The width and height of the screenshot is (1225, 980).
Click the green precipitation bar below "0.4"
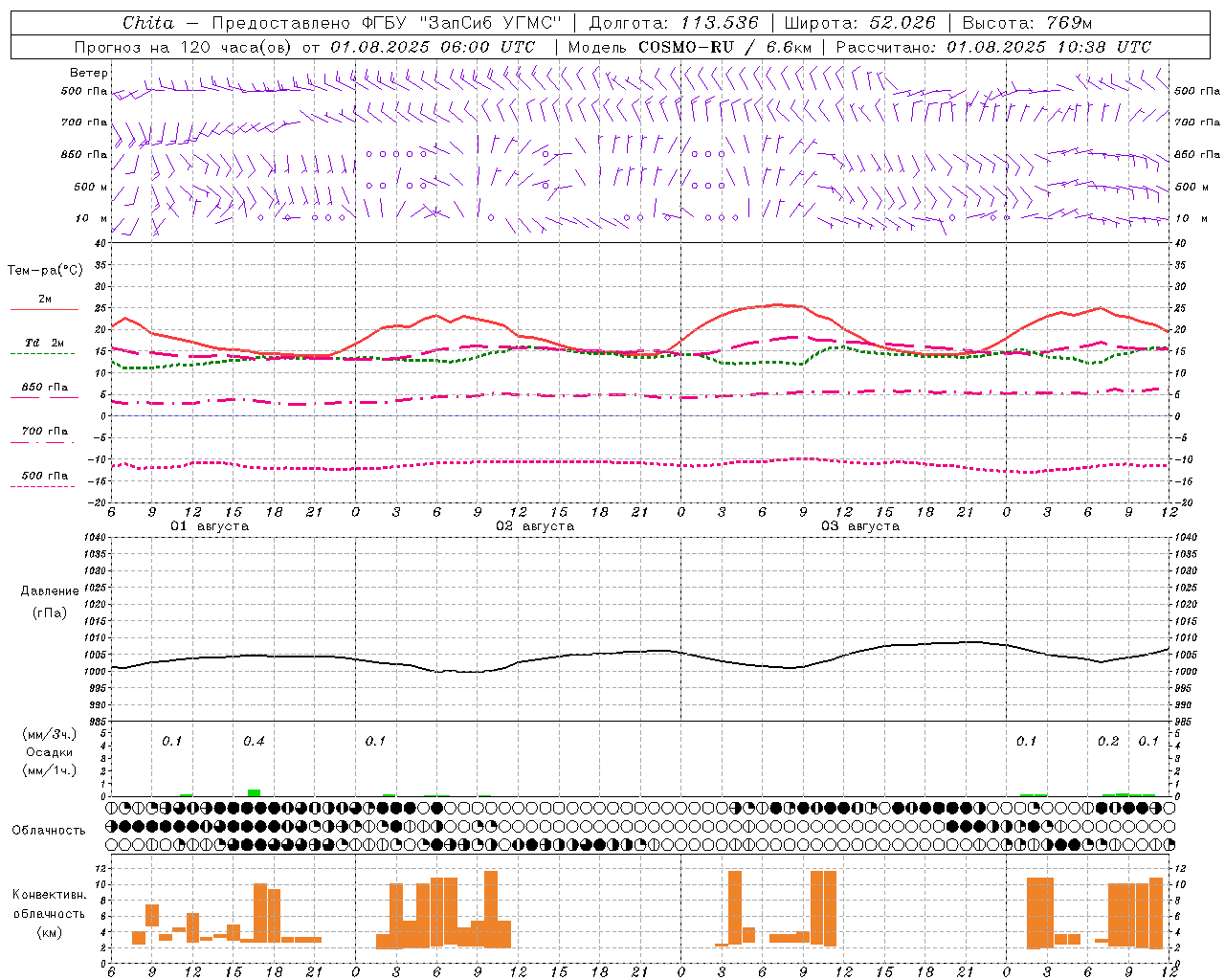click(x=254, y=792)
